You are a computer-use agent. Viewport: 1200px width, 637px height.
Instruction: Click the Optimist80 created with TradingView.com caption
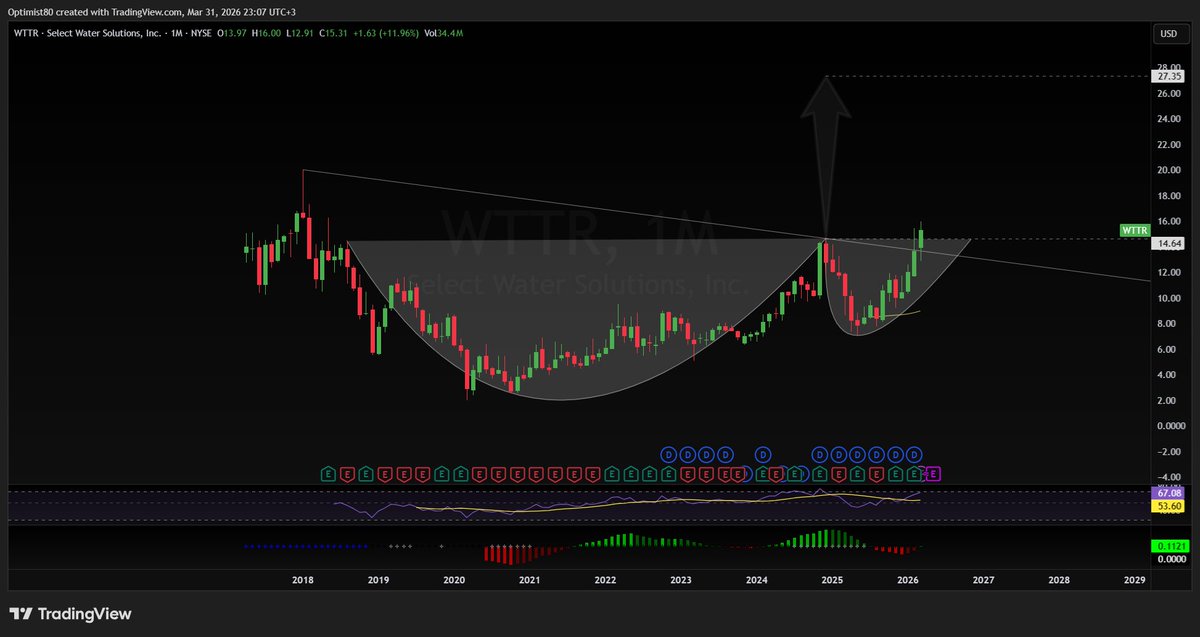(152, 11)
